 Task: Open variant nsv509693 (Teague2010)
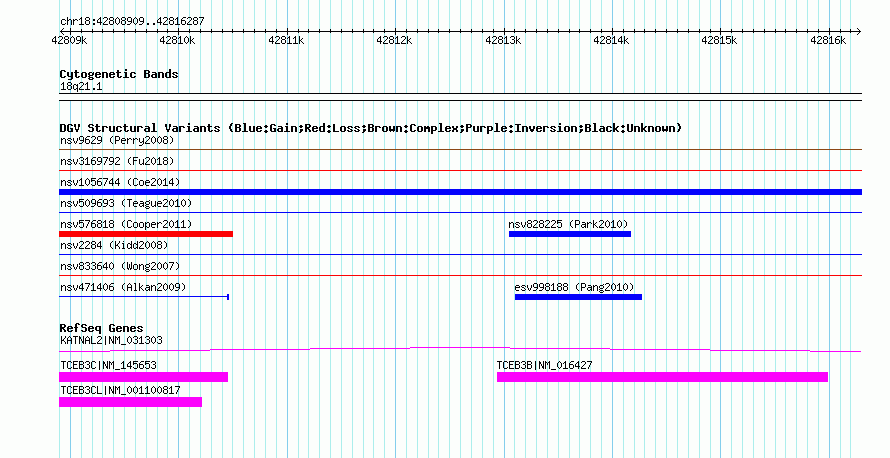tap(126, 203)
